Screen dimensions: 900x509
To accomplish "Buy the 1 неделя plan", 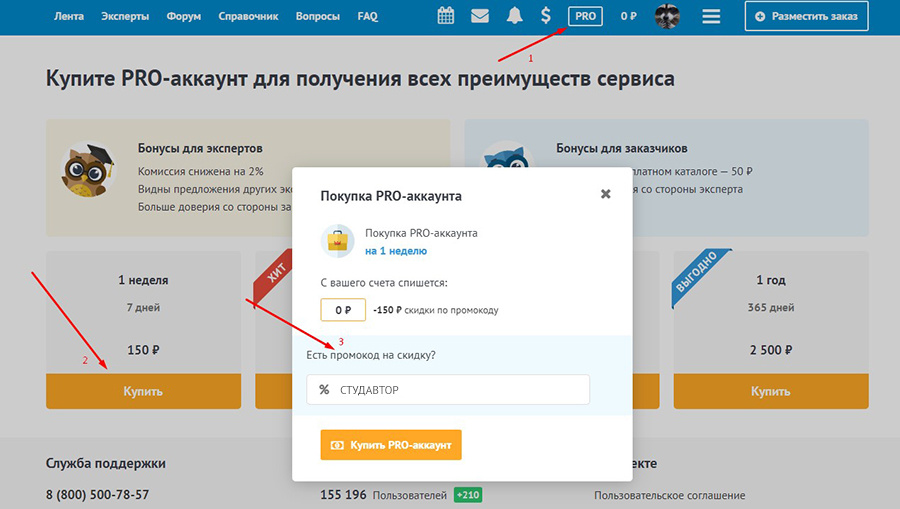I will click(143, 391).
